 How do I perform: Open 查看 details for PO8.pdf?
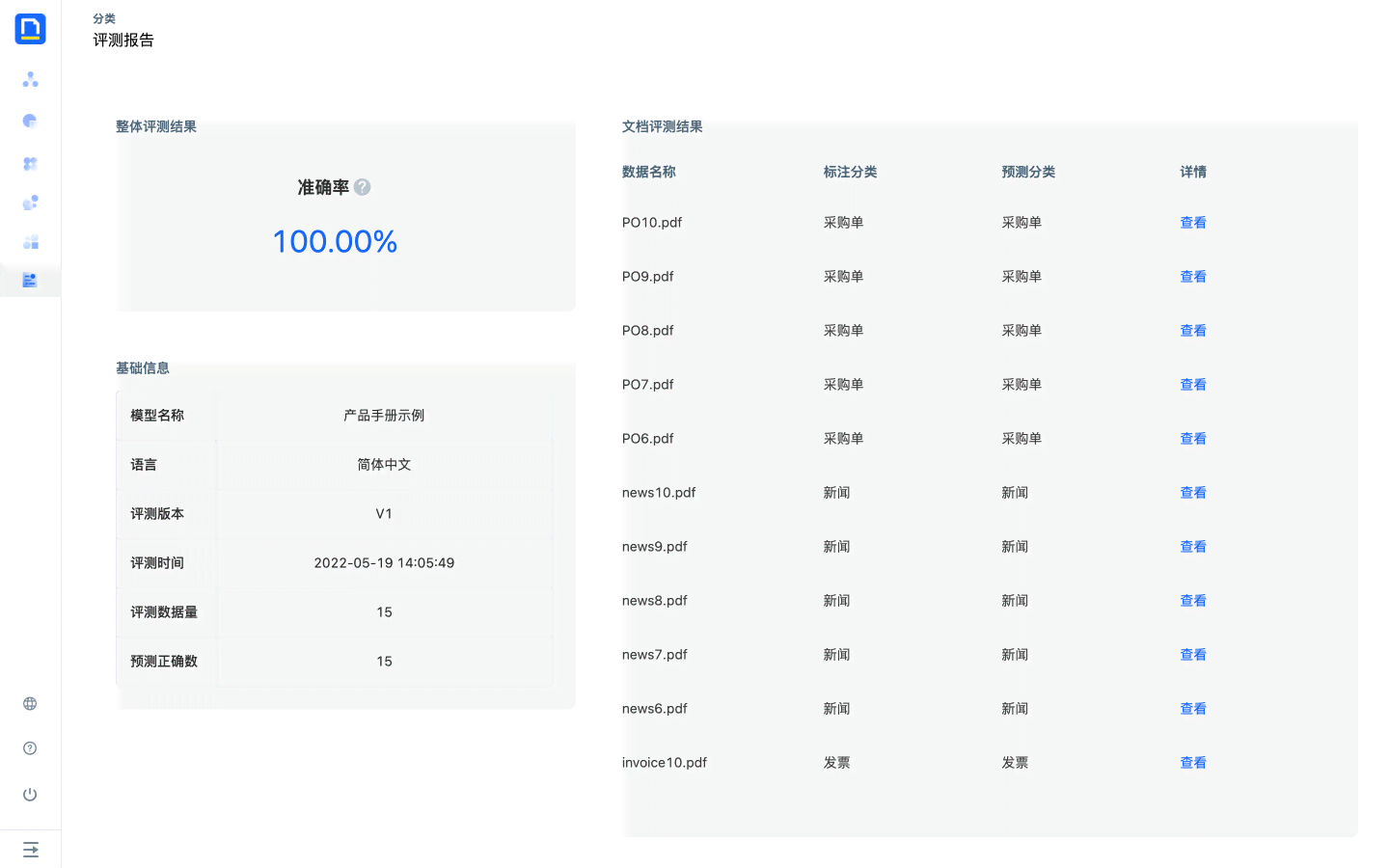(1193, 331)
